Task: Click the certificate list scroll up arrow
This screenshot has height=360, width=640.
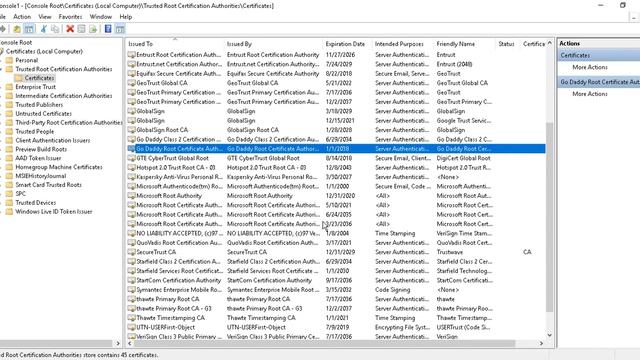Action: [549, 43]
